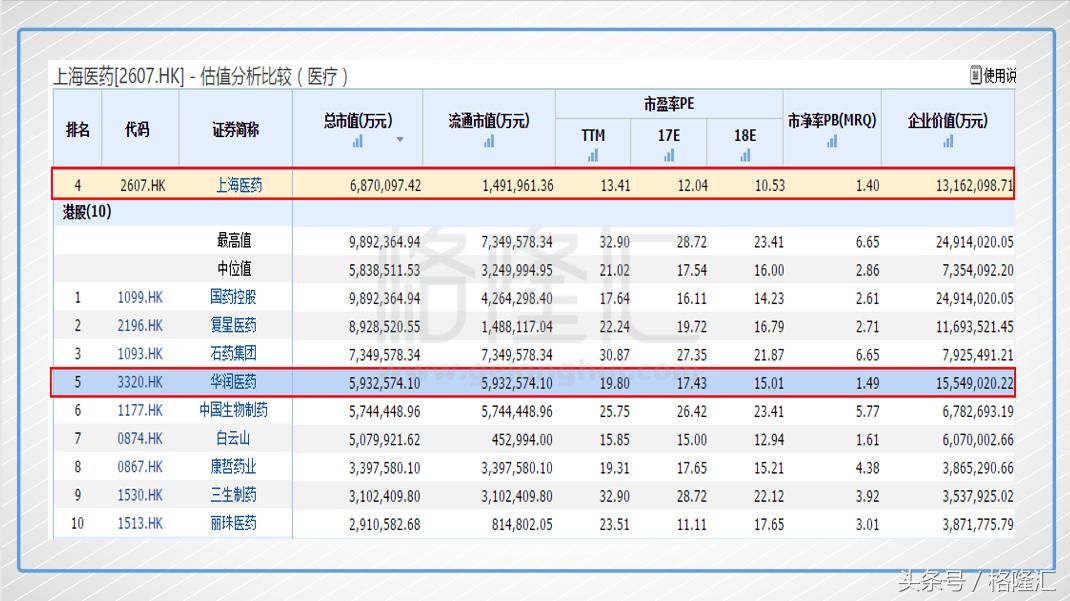Click chart icon under 流通市值(万元) header
Viewport: 1070px width, 601px height.
click(x=489, y=141)
